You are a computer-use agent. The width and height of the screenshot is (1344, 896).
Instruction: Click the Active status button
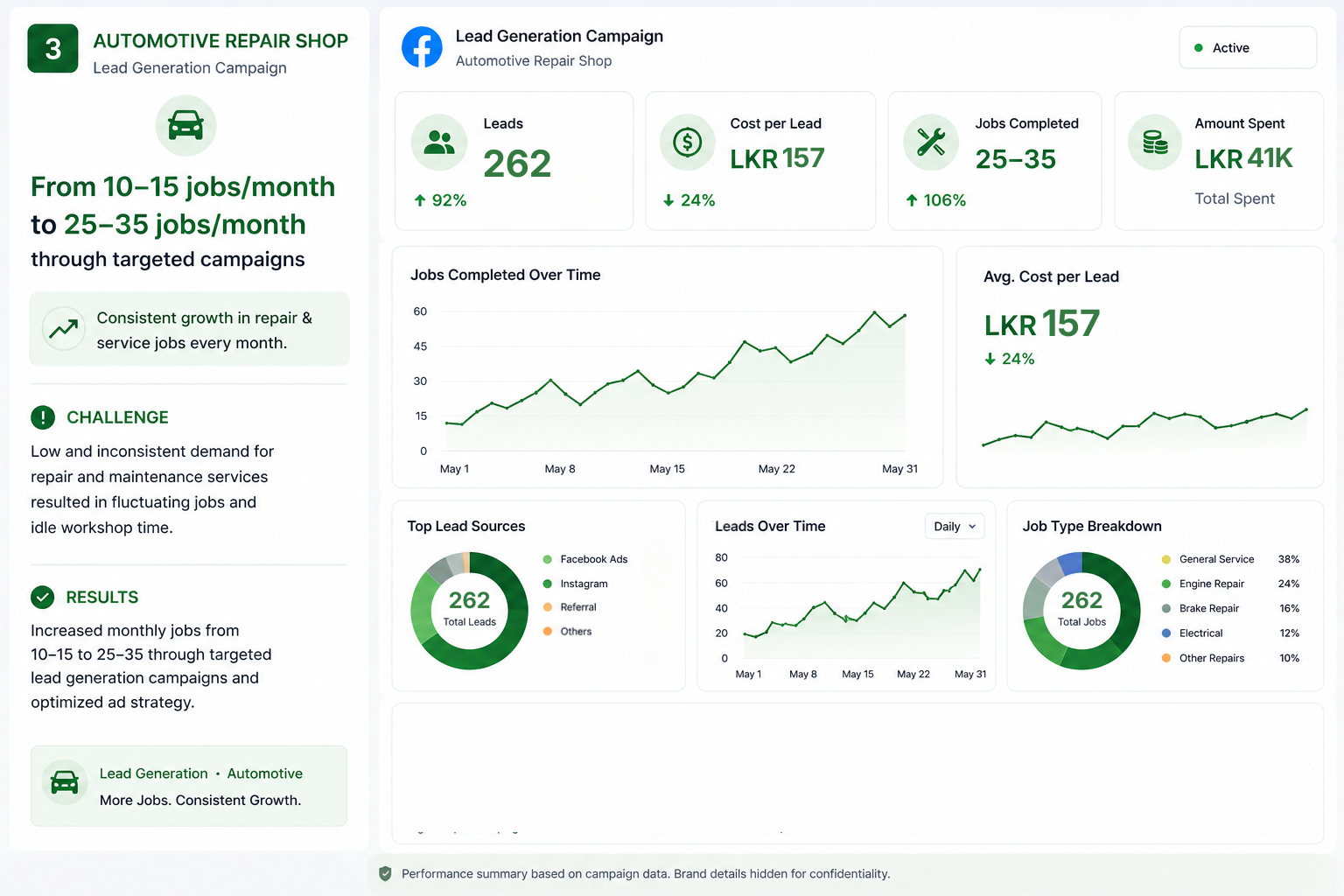click(x=1248, y=47)
